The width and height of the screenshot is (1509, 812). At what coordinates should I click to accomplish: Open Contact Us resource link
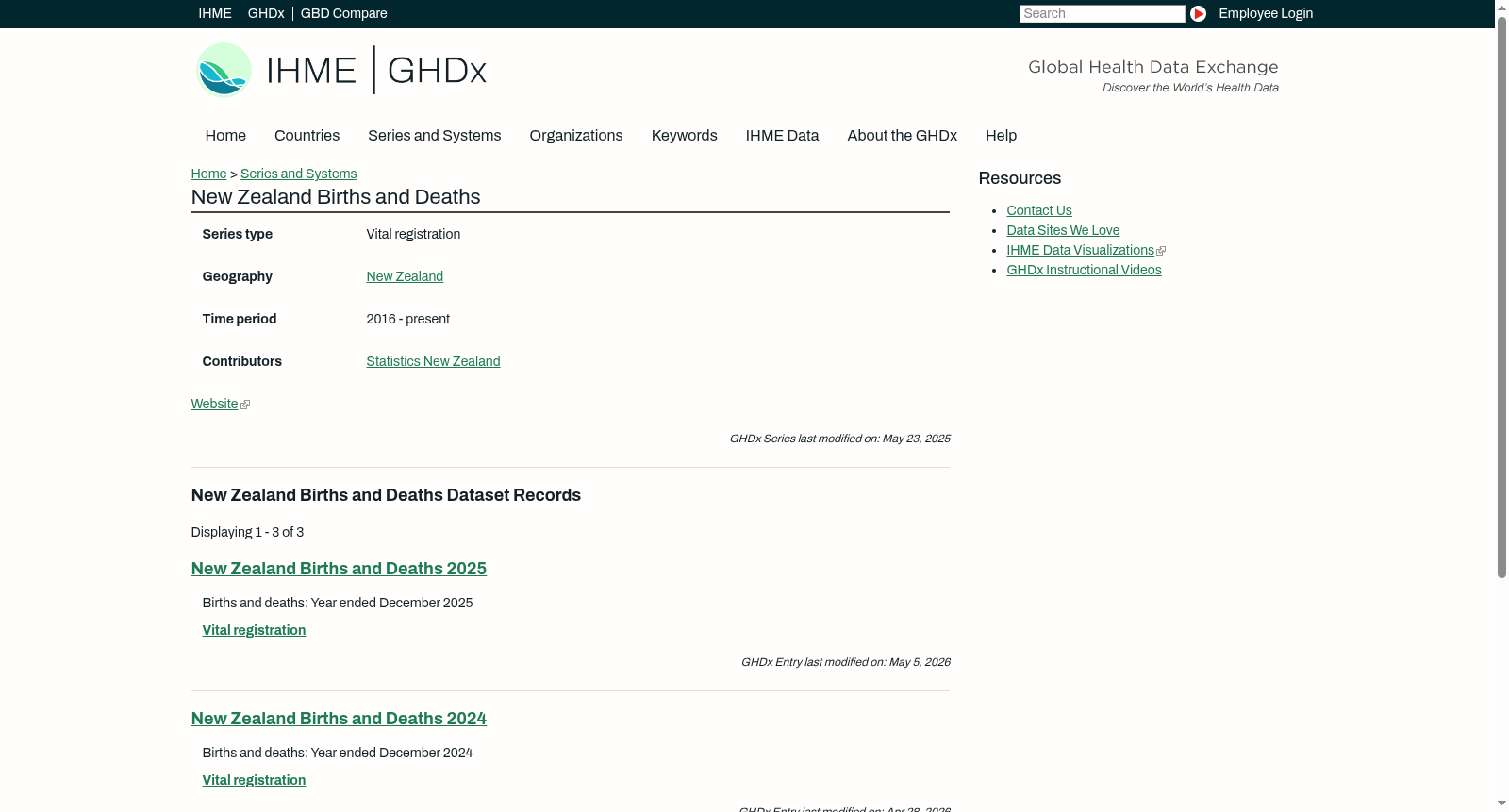point(1039,210)
